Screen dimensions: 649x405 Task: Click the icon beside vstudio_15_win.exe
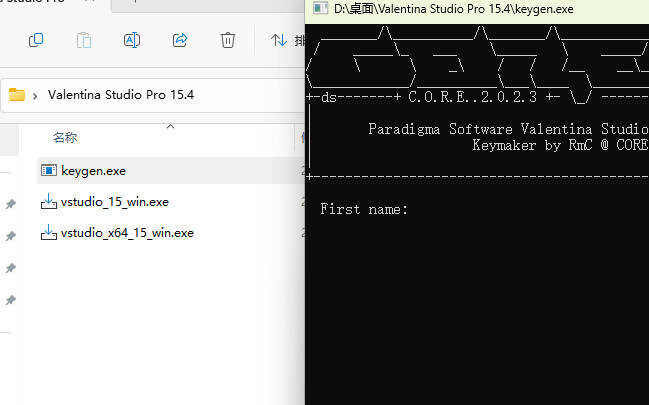click(x=48, y=202)
